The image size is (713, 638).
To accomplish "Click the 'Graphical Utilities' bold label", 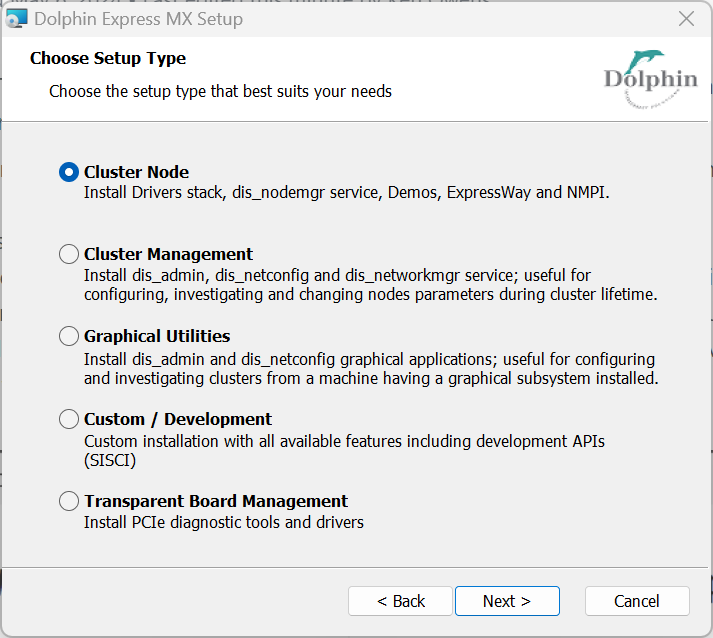I will (x=157, y=336).
